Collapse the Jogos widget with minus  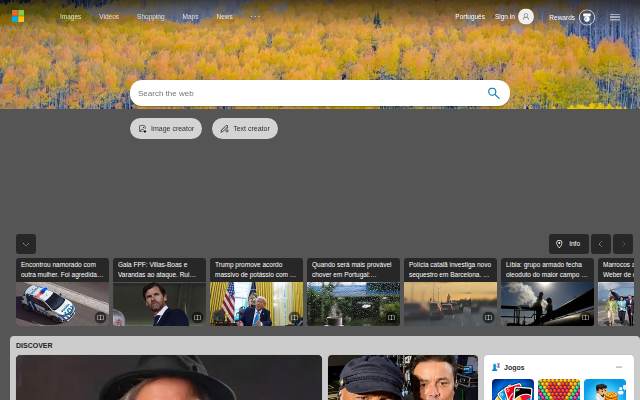pos(619,367)
